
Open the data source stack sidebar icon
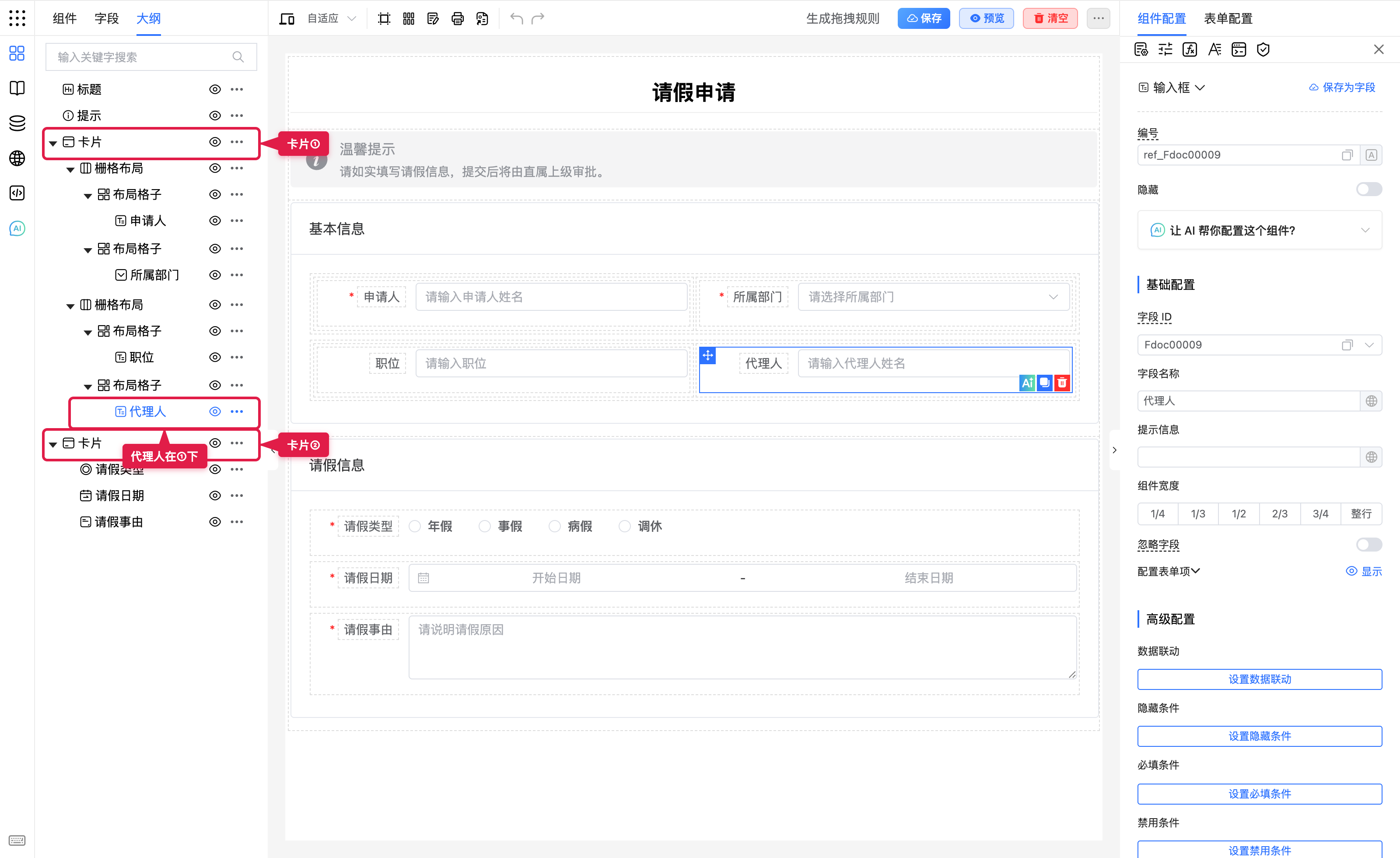pyautogui.click(x=17, y=123)
